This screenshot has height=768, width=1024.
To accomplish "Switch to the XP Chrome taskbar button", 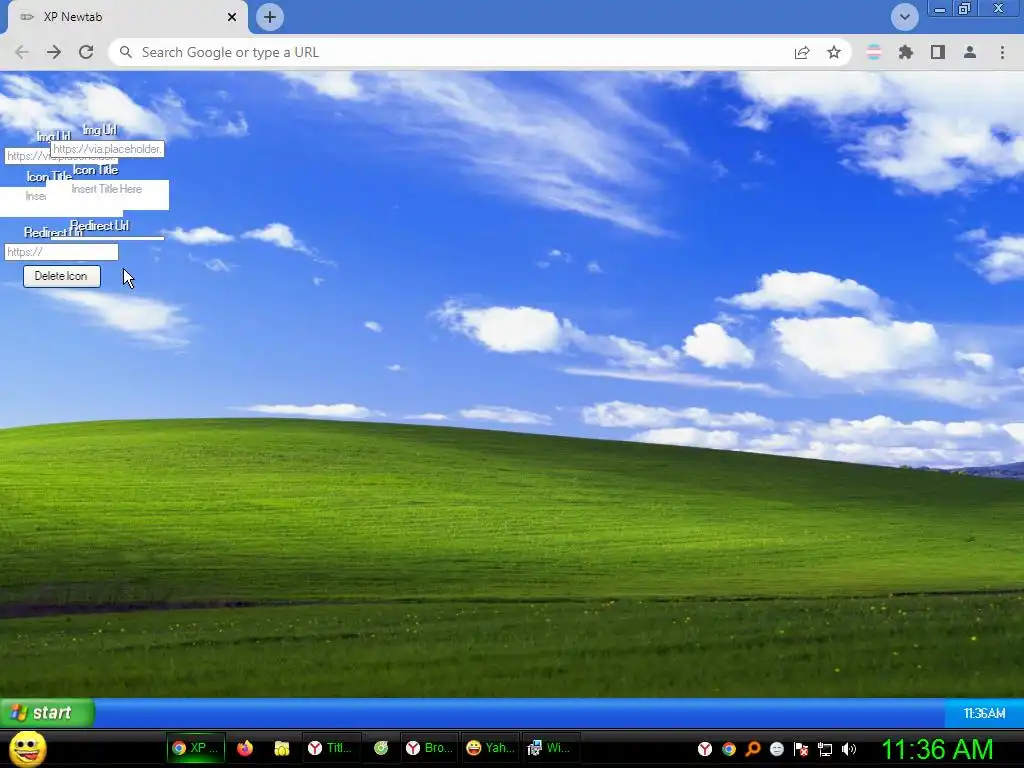I will tap(195, 748).
